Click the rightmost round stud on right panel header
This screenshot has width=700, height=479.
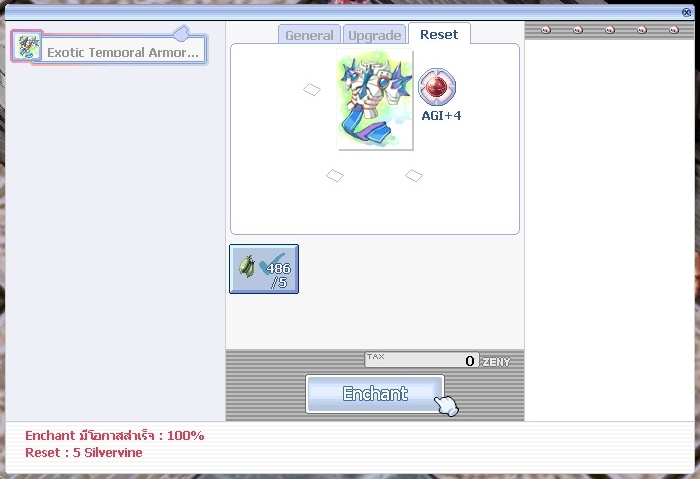click(x=673, y=30)
